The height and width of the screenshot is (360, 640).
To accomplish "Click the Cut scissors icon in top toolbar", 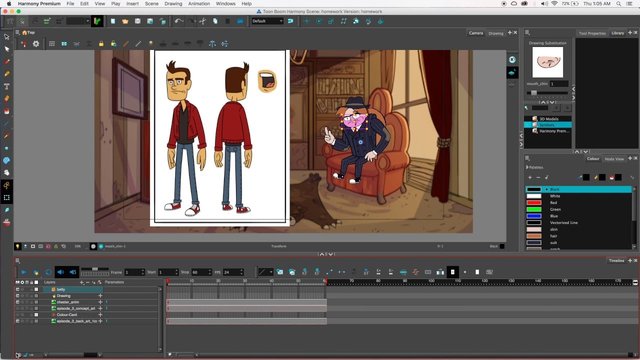I will (203, 21).
